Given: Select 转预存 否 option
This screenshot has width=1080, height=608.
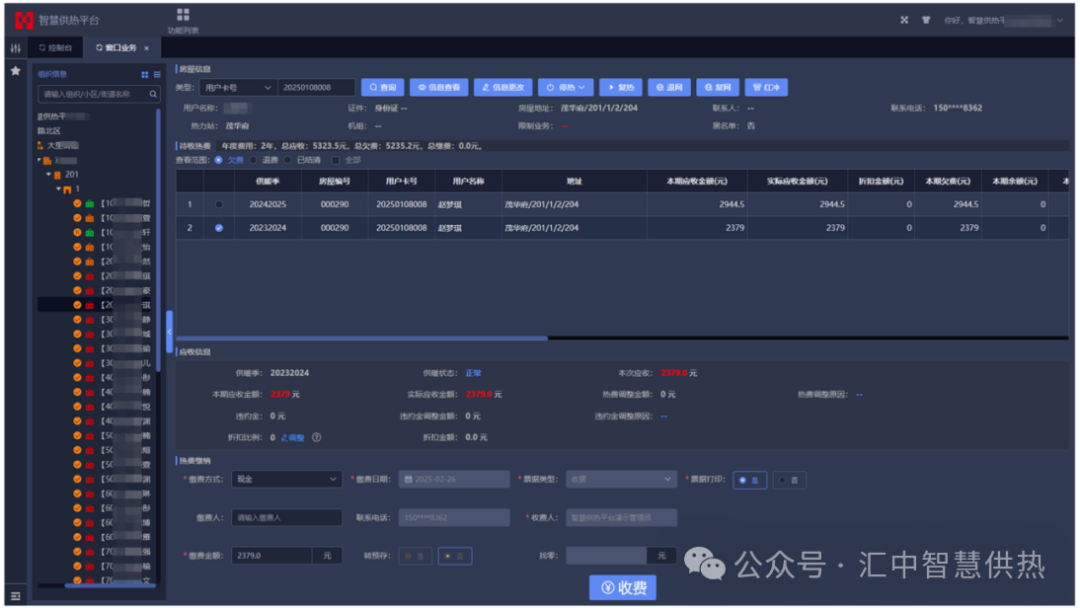Looking at the screenshot, I should (455, 556).
